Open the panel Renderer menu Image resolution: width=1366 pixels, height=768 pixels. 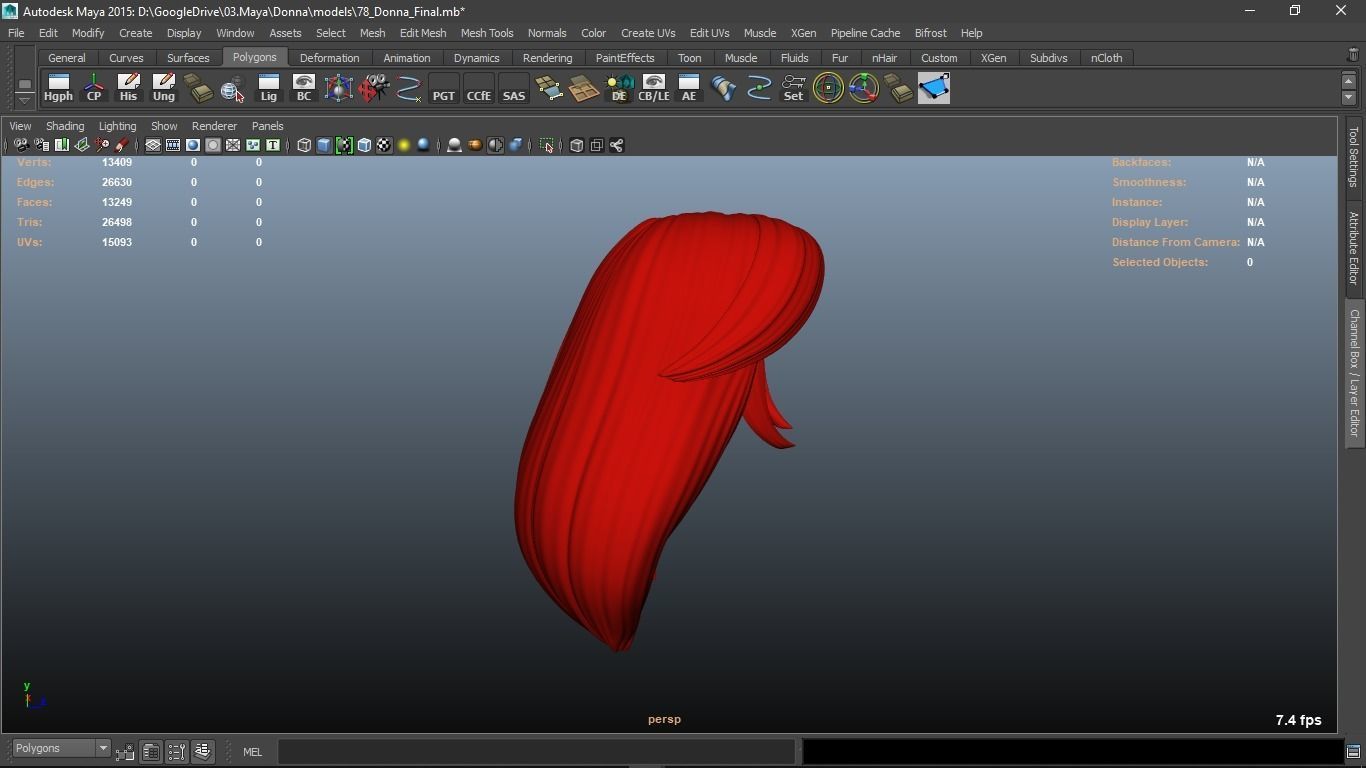[x=214, y=126]
